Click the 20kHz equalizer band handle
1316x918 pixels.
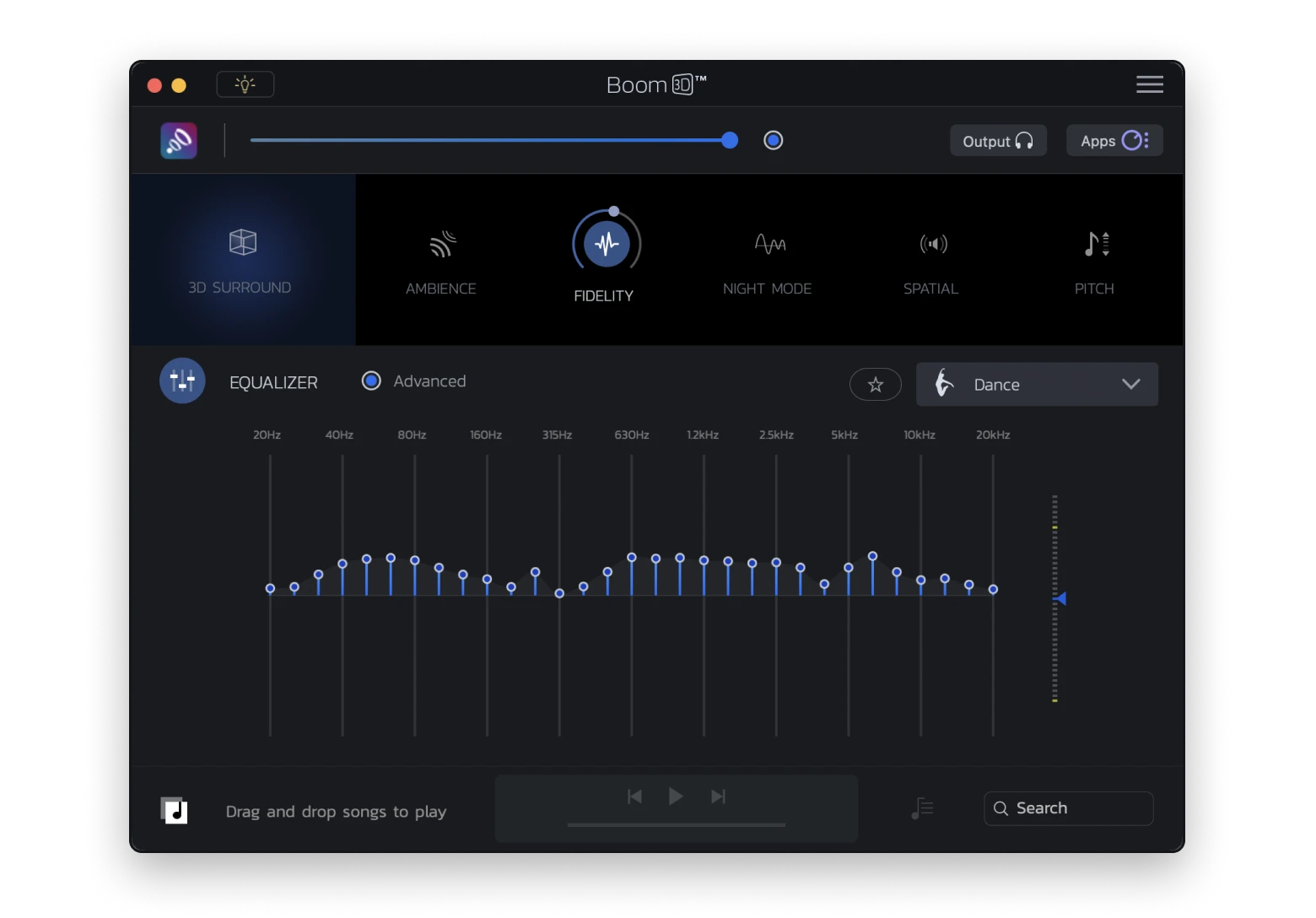pyautogui.click(x=993, y=589)
